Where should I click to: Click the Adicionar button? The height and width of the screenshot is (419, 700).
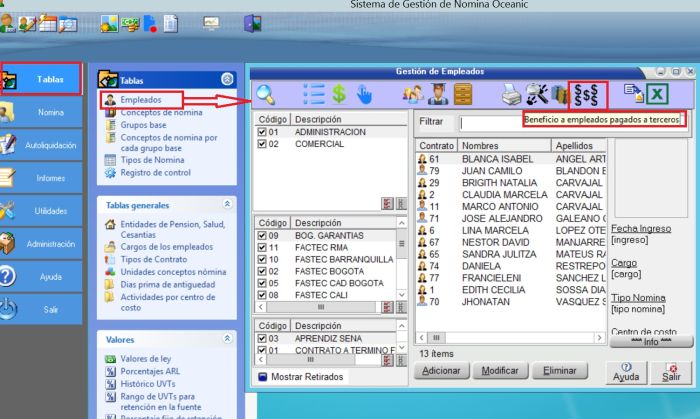442,370
